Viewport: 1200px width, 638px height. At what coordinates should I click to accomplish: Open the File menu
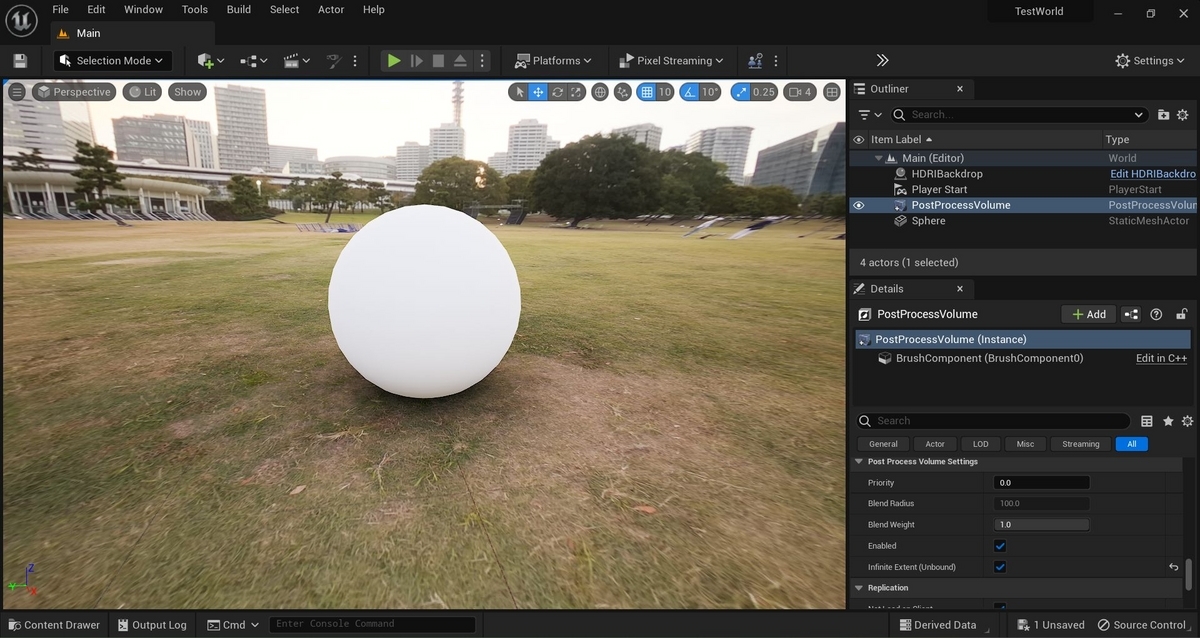60,10
